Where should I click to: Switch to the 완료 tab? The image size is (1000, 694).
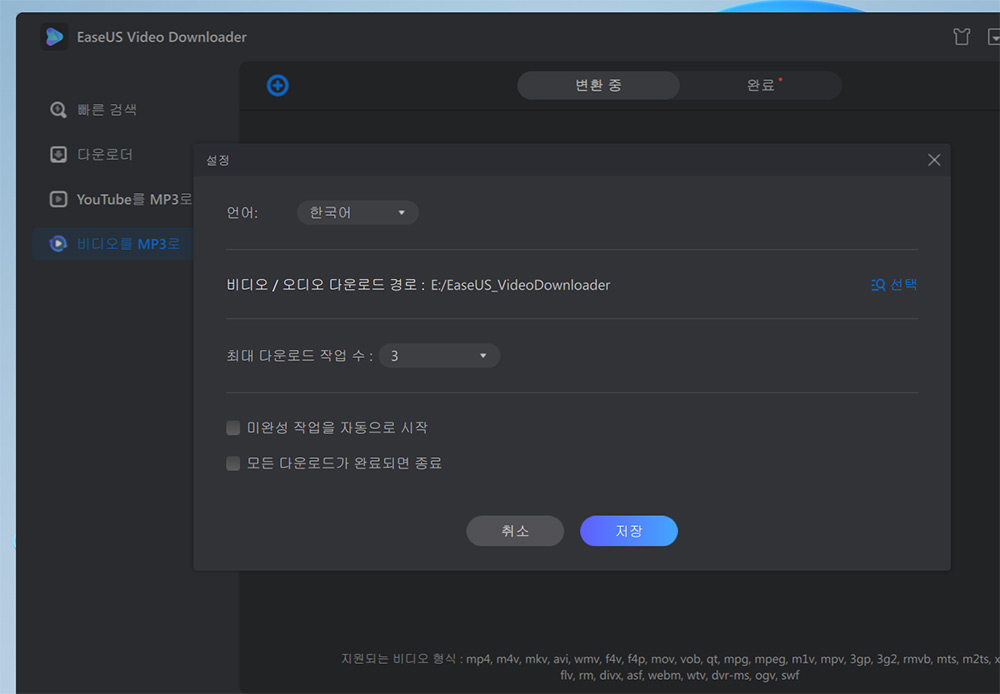(761, 85)
